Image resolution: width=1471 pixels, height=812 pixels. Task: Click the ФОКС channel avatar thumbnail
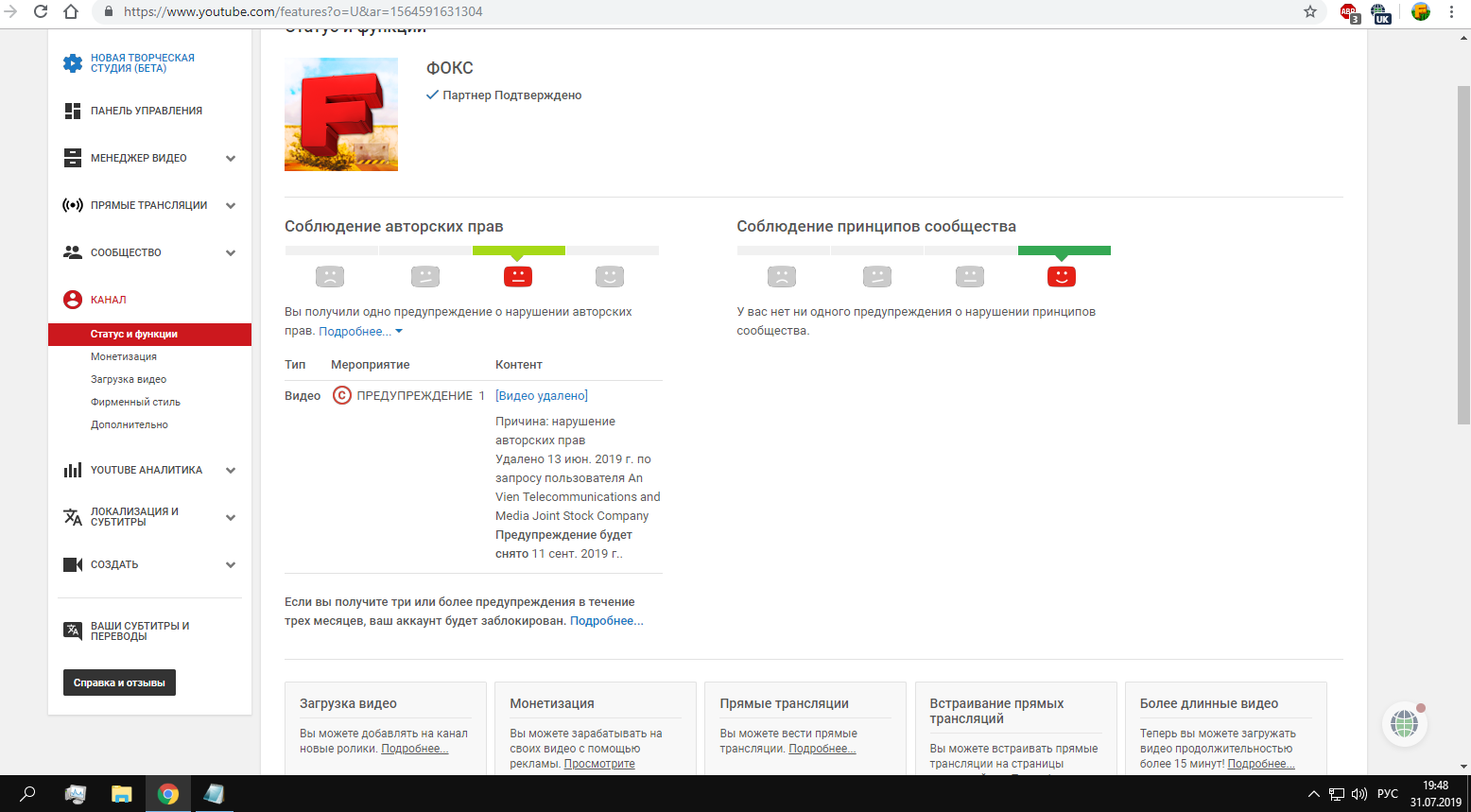click(341, 114)
